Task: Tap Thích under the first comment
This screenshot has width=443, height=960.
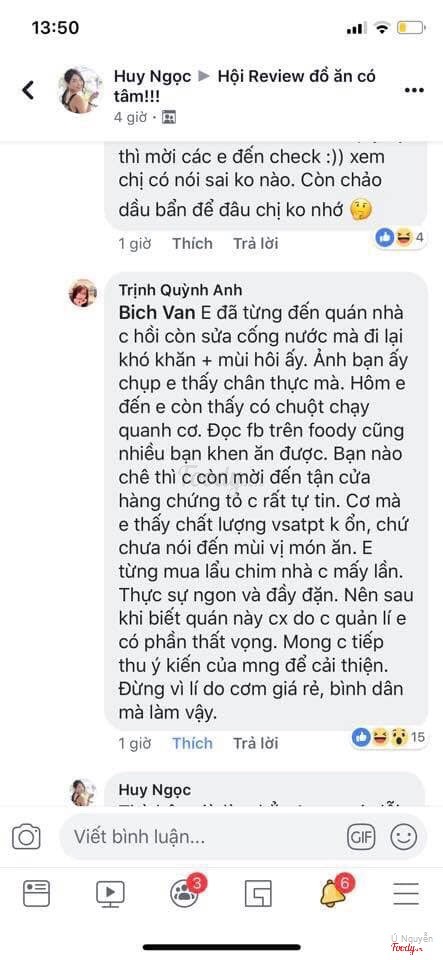Action: [192, 243]
